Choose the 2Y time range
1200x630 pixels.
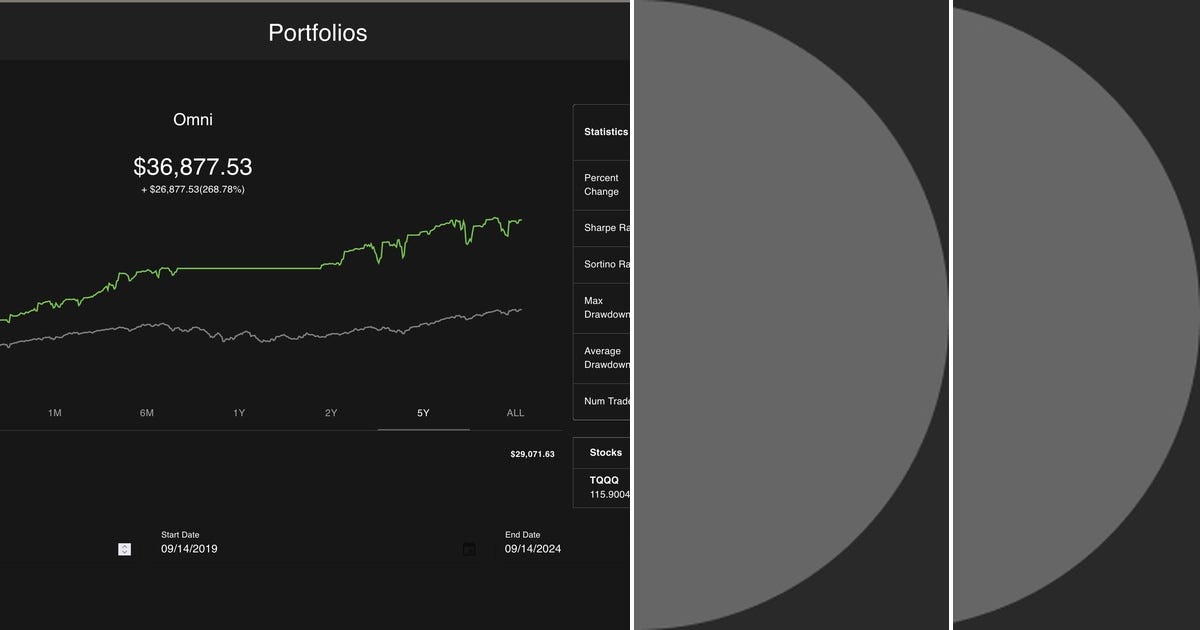[x=331, y=412]
